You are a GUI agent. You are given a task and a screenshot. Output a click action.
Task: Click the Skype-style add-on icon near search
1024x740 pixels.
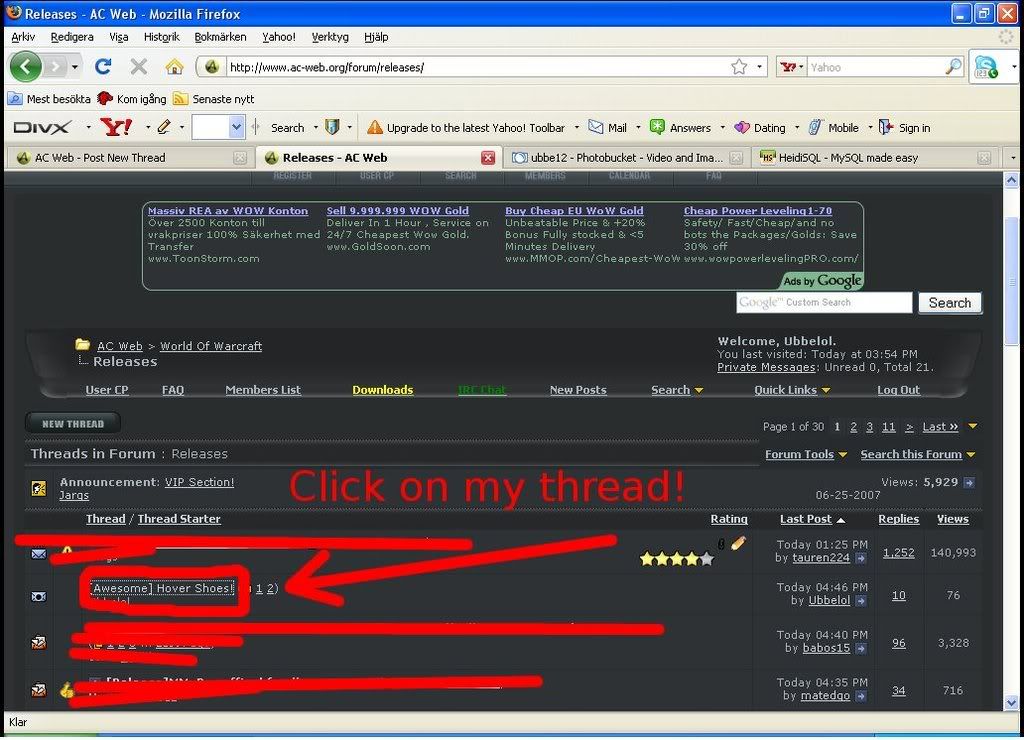click(x=985, y=67)
